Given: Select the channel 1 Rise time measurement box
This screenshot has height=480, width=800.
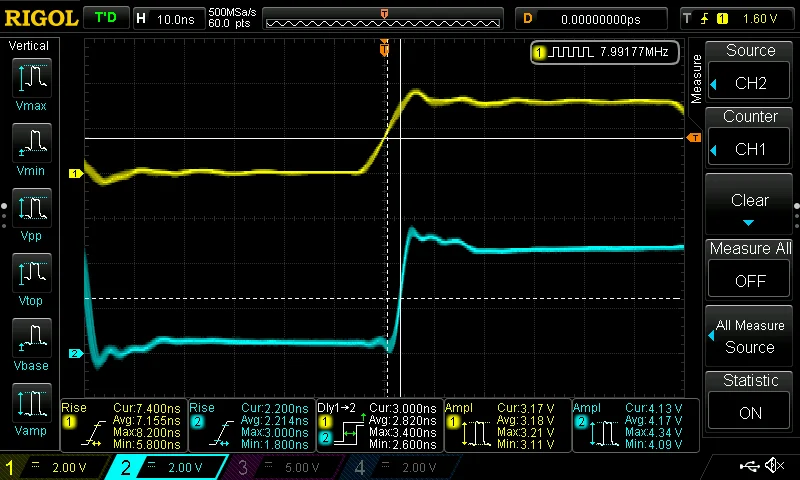Looking at the screenshot, I should click(124, 425).
